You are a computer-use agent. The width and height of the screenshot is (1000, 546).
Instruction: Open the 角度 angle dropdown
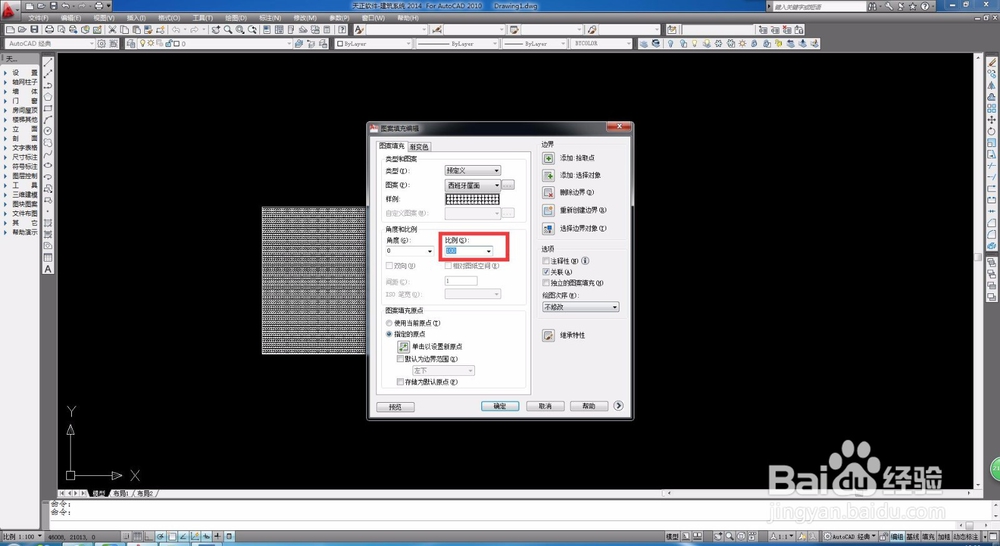(409, 251)
